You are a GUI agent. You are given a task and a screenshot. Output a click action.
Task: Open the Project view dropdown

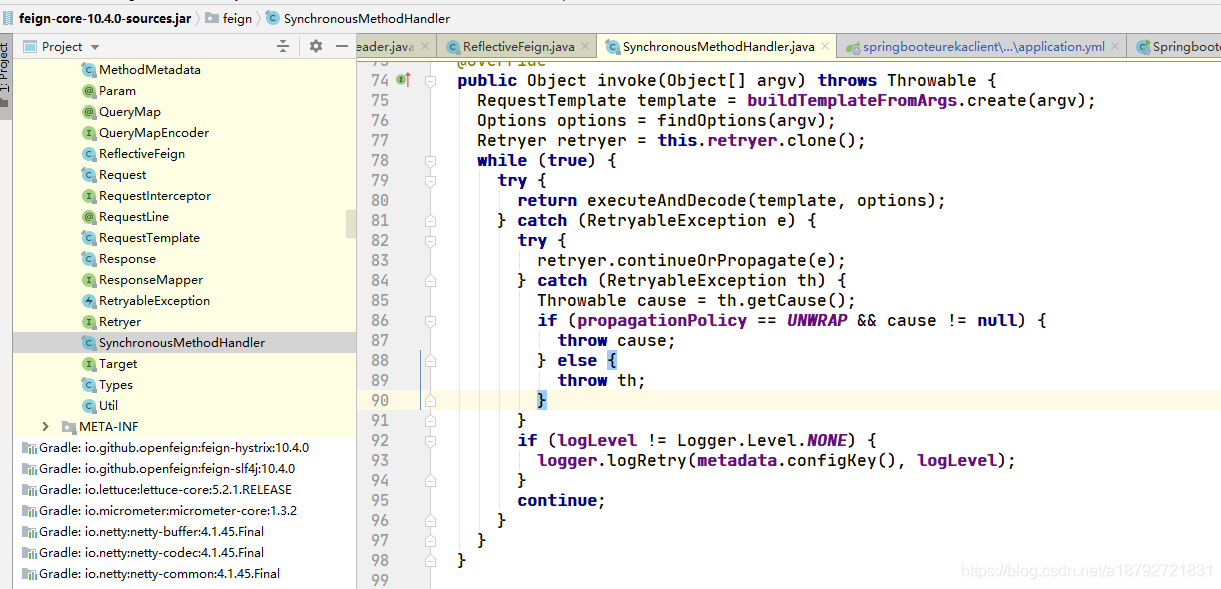95,47
